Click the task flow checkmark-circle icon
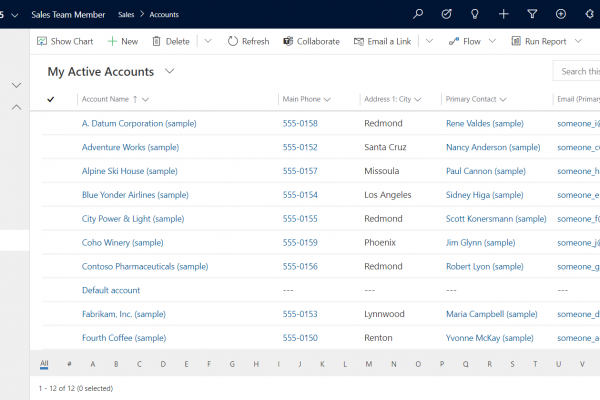This screenshot has width=600, height=400. [x=446, y=14]
